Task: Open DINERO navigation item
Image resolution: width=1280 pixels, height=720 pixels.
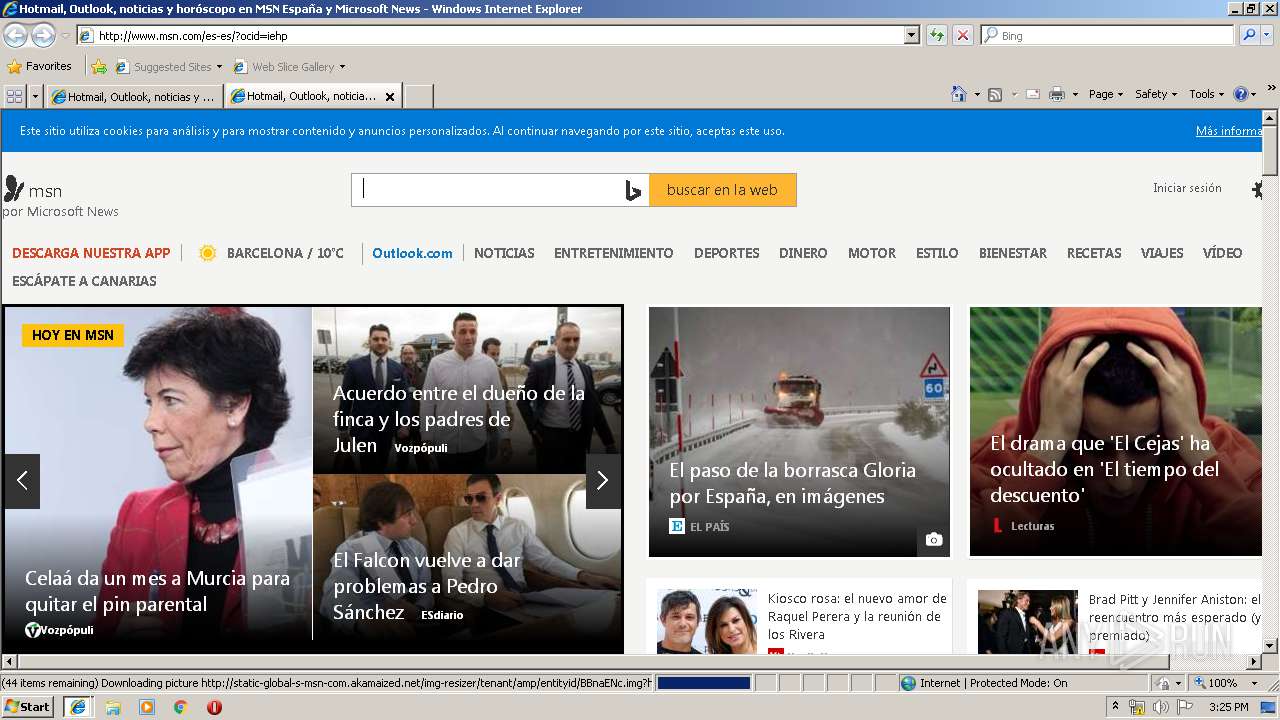Action: pos(803,253)
